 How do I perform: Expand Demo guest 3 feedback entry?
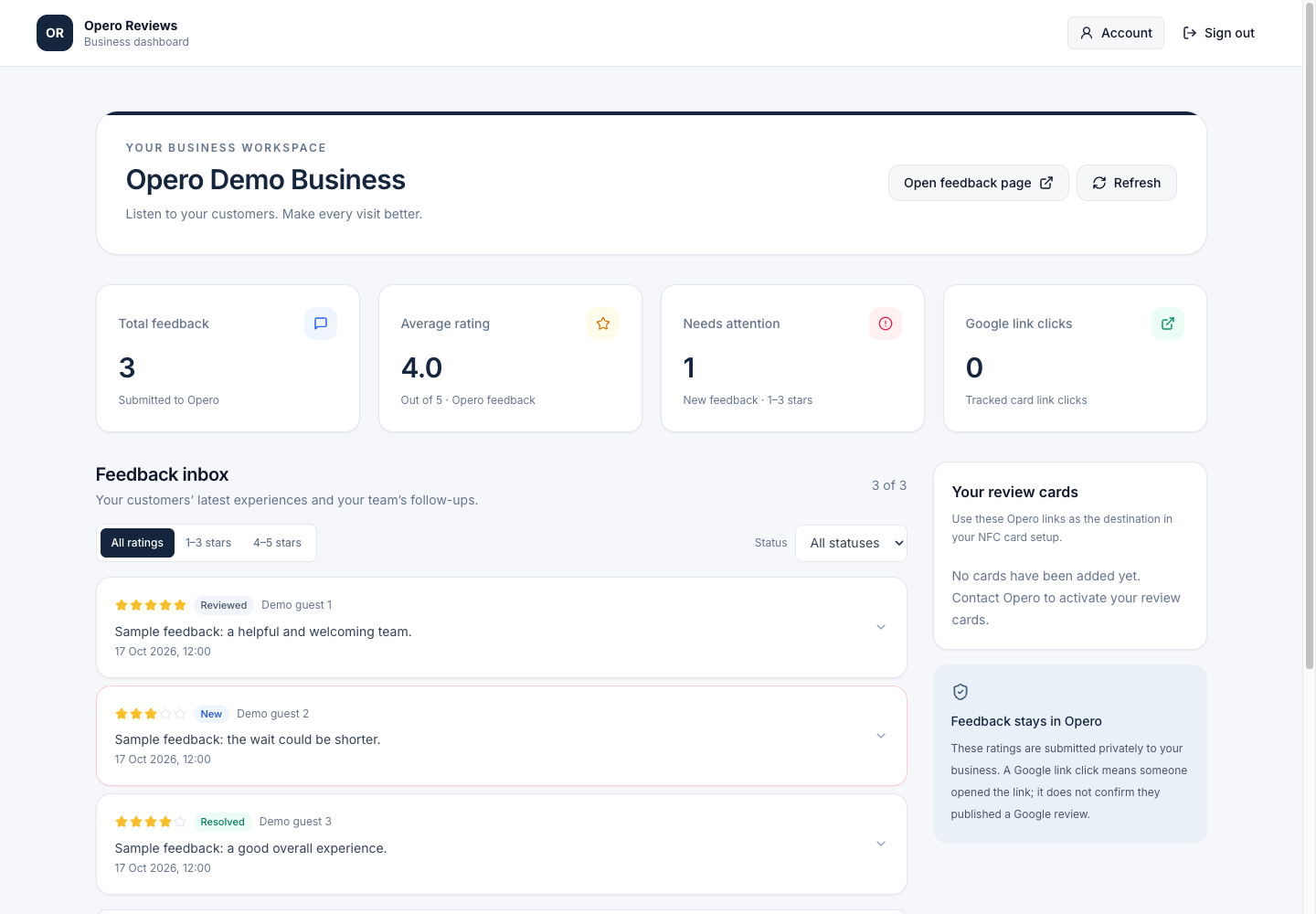[881, 844]
